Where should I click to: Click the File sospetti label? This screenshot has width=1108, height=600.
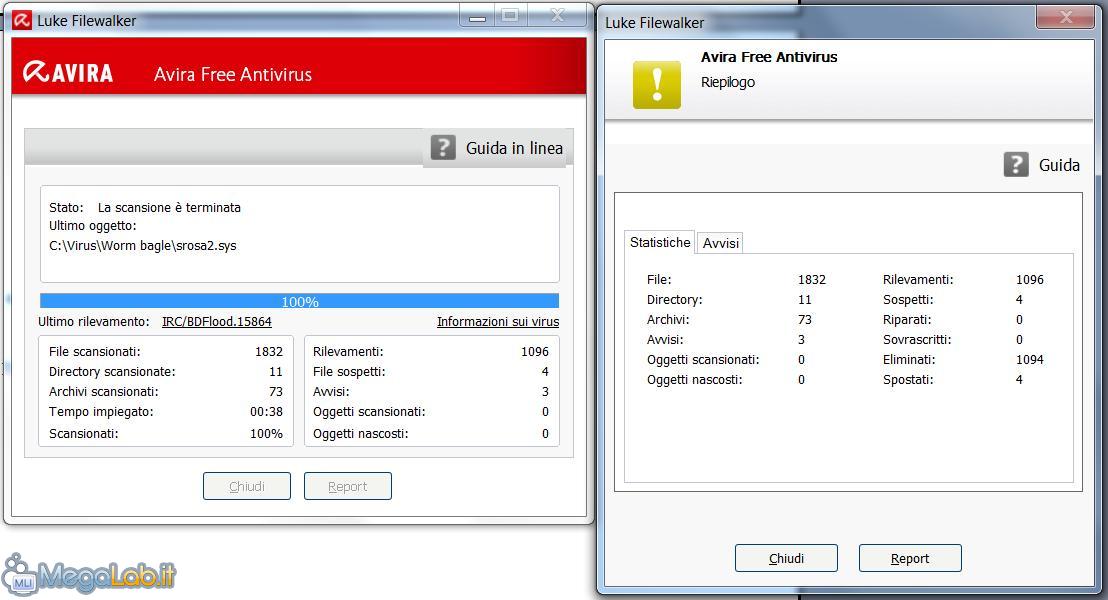coord(349,372)
